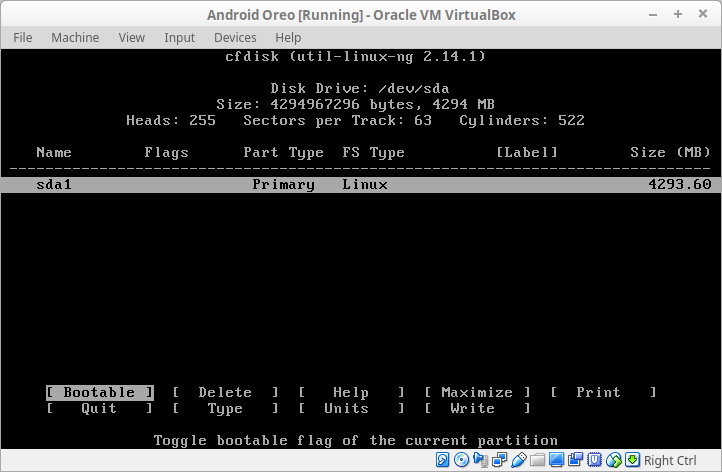
Task: Maximize the VirtualBox window
Action: 678,14
